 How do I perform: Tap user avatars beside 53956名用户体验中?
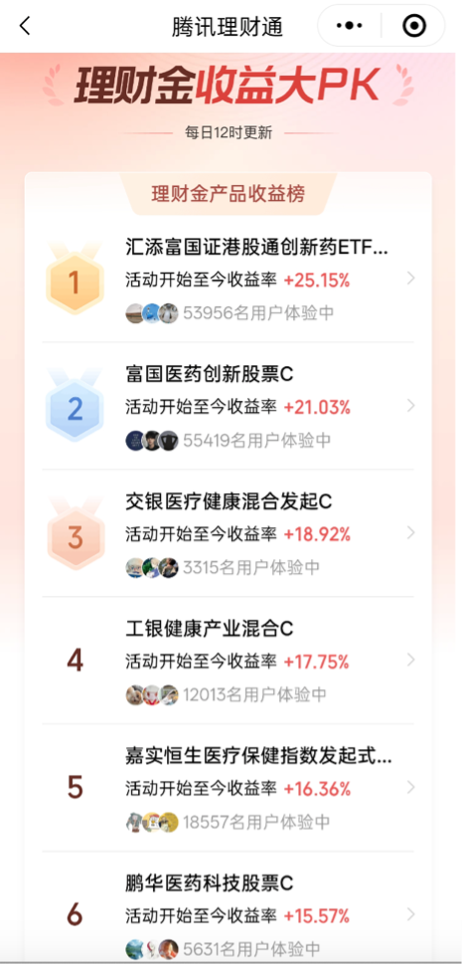[152, 313]
